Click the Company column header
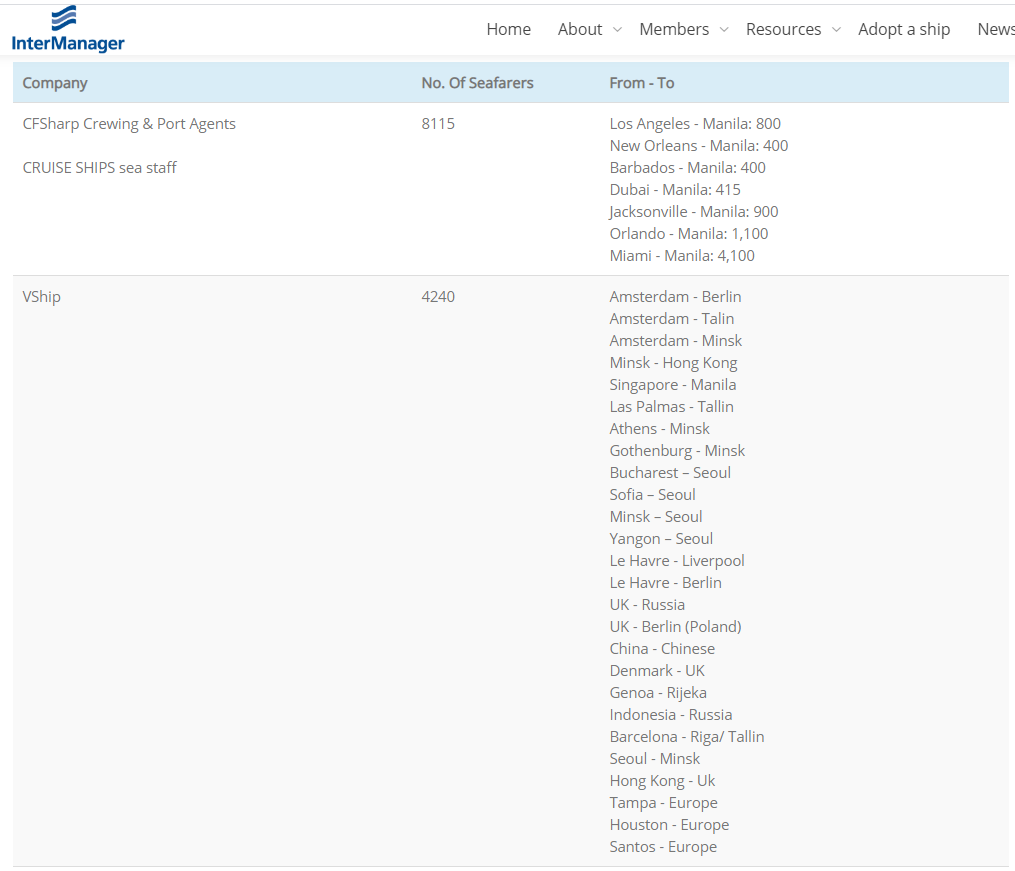 pos(55,83)
